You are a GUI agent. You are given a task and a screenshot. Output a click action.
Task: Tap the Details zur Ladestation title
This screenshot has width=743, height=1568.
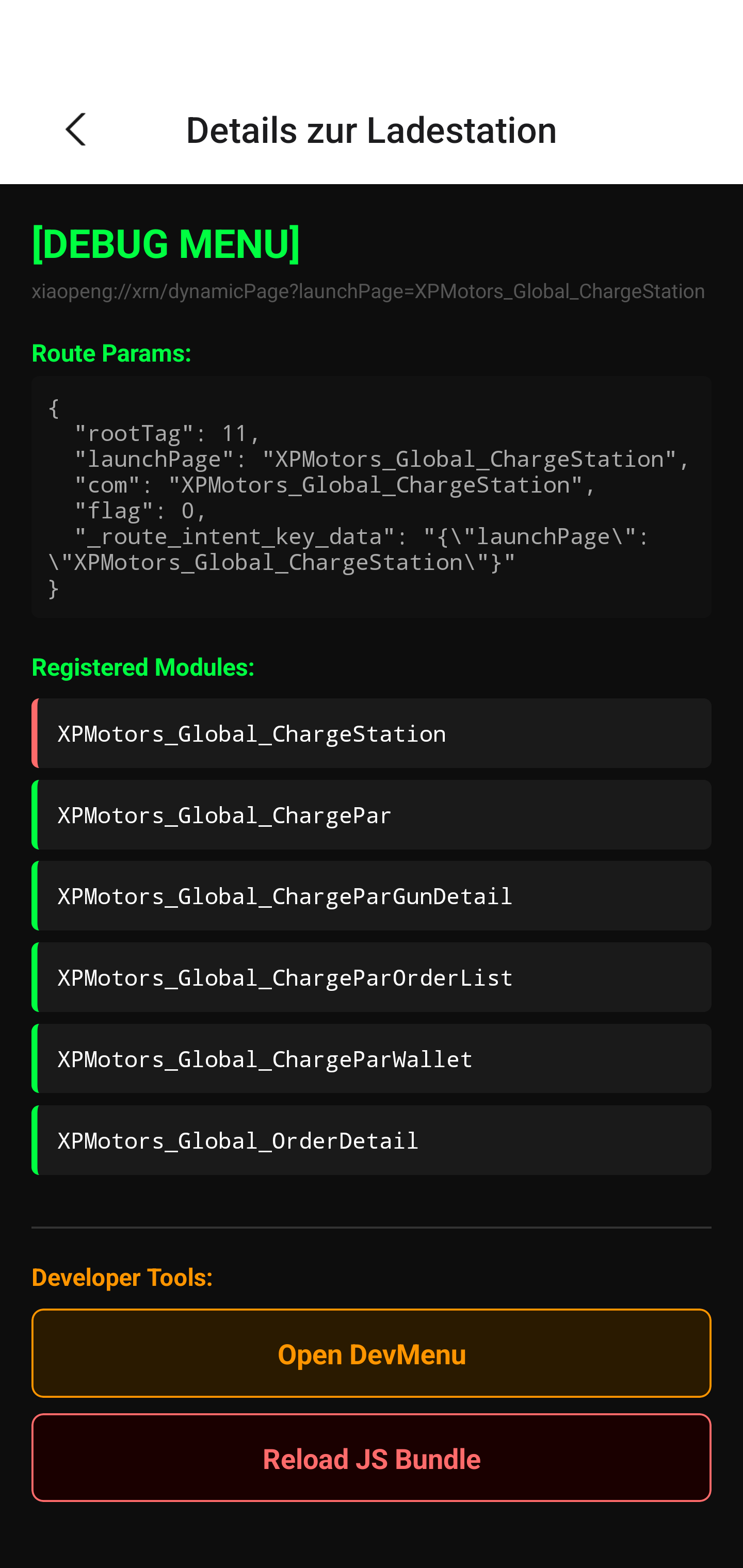(372, 129)
